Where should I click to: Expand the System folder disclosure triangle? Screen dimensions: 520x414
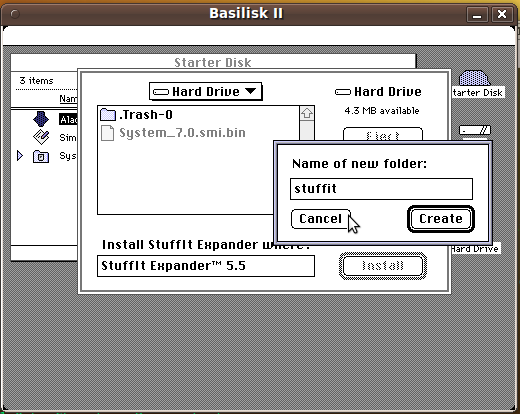pyautogui.click(x=20, y=156)
